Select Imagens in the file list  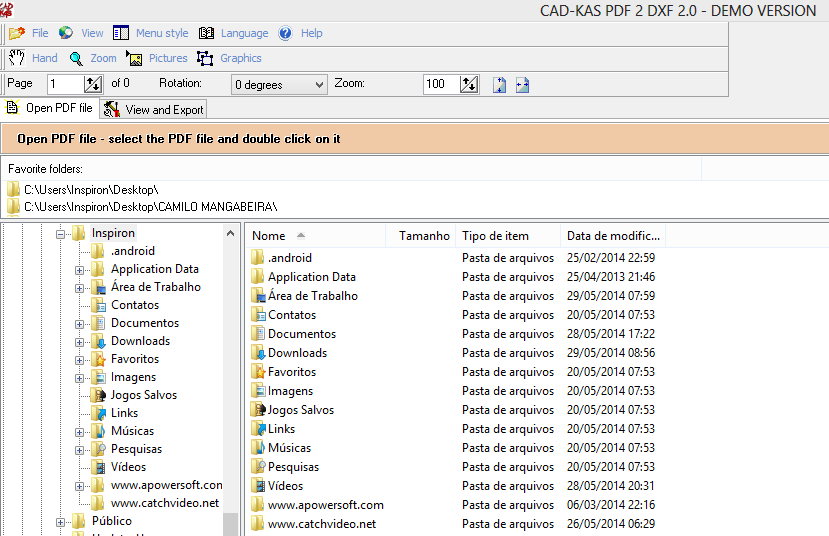click(x=290, y=391)
